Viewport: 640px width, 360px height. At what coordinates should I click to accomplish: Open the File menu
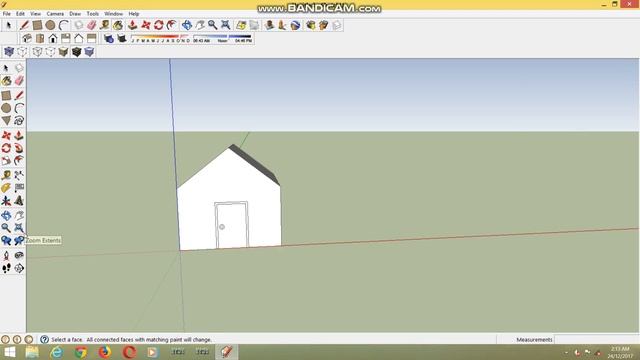(7, 13)
